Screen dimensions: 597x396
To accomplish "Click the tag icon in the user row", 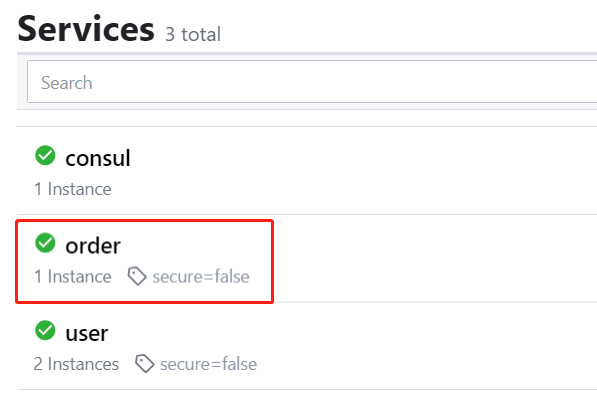I will click(145, 364).
